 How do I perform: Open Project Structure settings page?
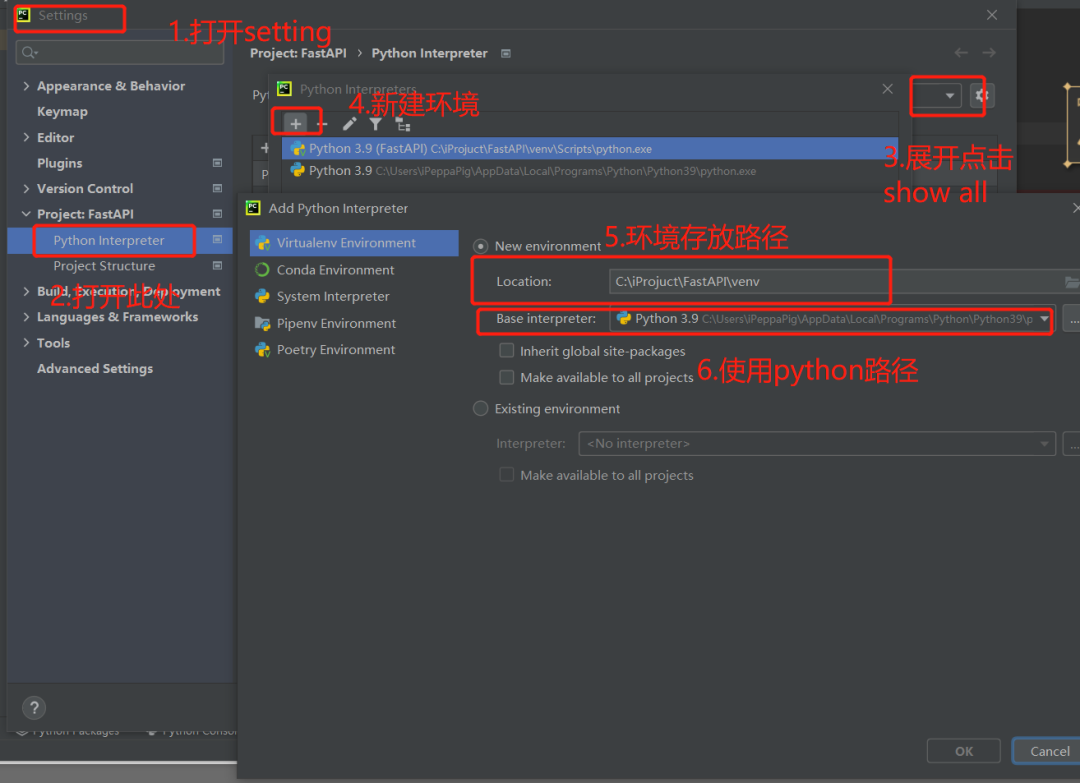point(105,266)
